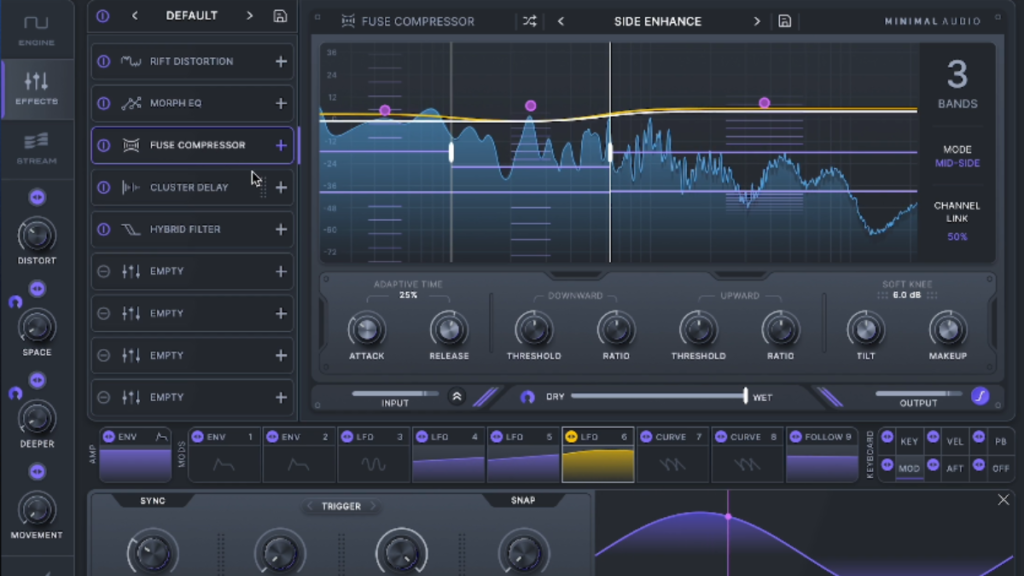The width and height of the screenshot is (1024, 576).
Task: Load previous Fuse Compressor preset
Action: click(561, 22)
